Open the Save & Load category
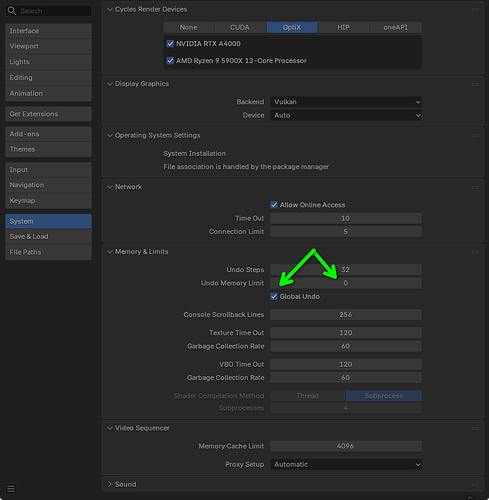Viewport: 489px width, 500px height. click(x=48, y=237)
